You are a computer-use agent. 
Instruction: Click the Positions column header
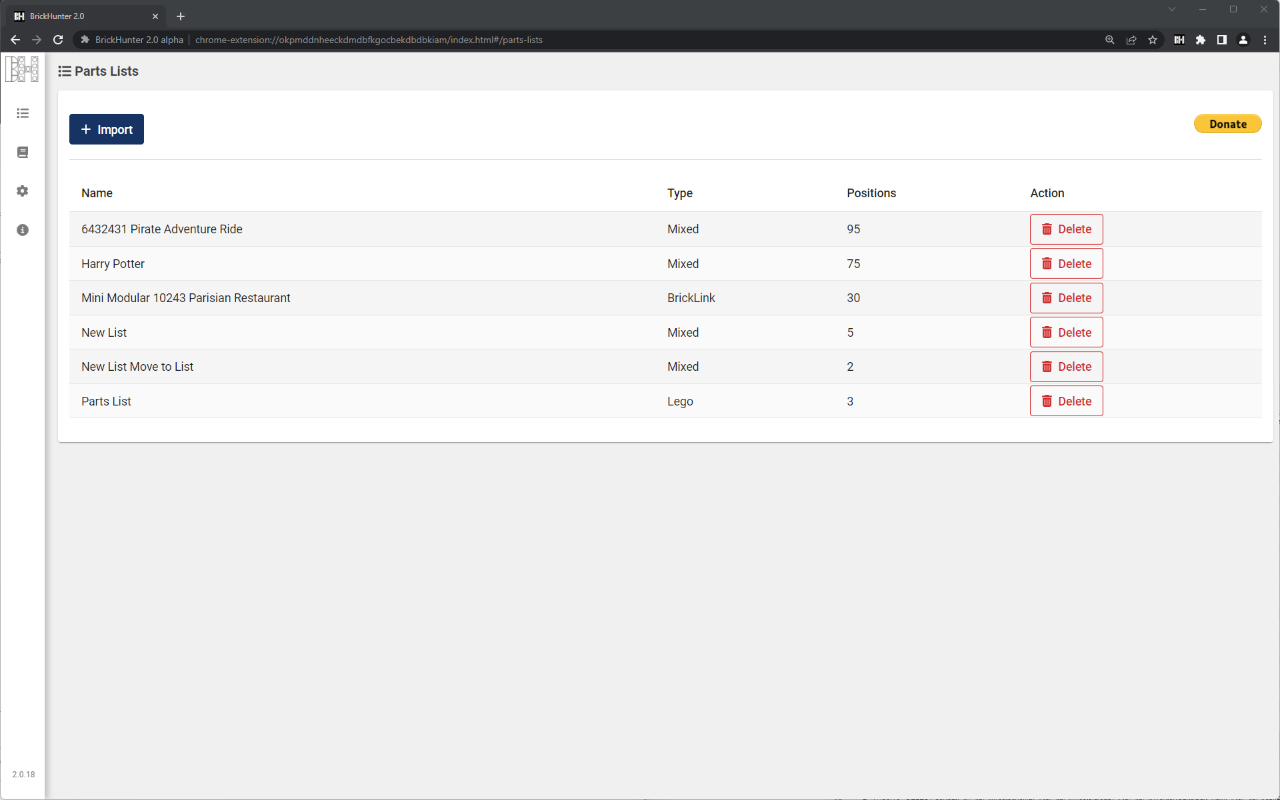(x=871, y=193)
